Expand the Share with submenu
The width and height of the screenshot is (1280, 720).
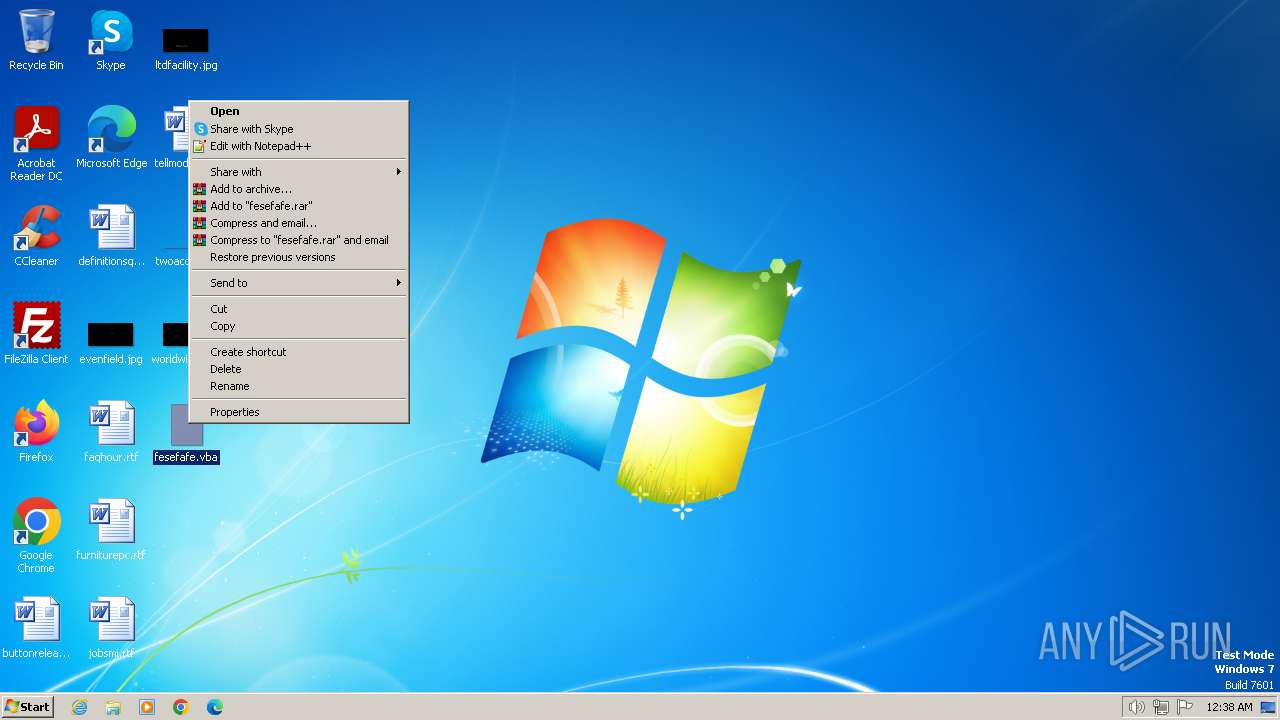299,172
